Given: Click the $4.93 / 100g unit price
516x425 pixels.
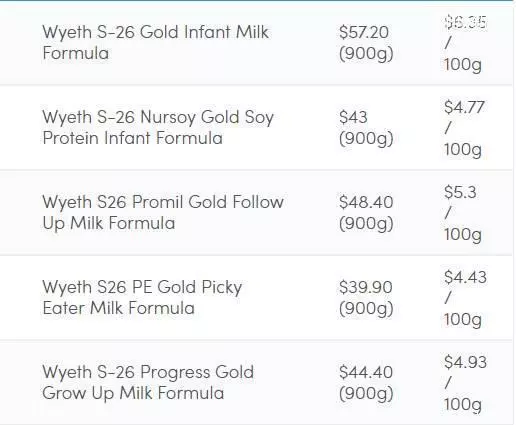Looking at the screenshot, I should [465, 383].
